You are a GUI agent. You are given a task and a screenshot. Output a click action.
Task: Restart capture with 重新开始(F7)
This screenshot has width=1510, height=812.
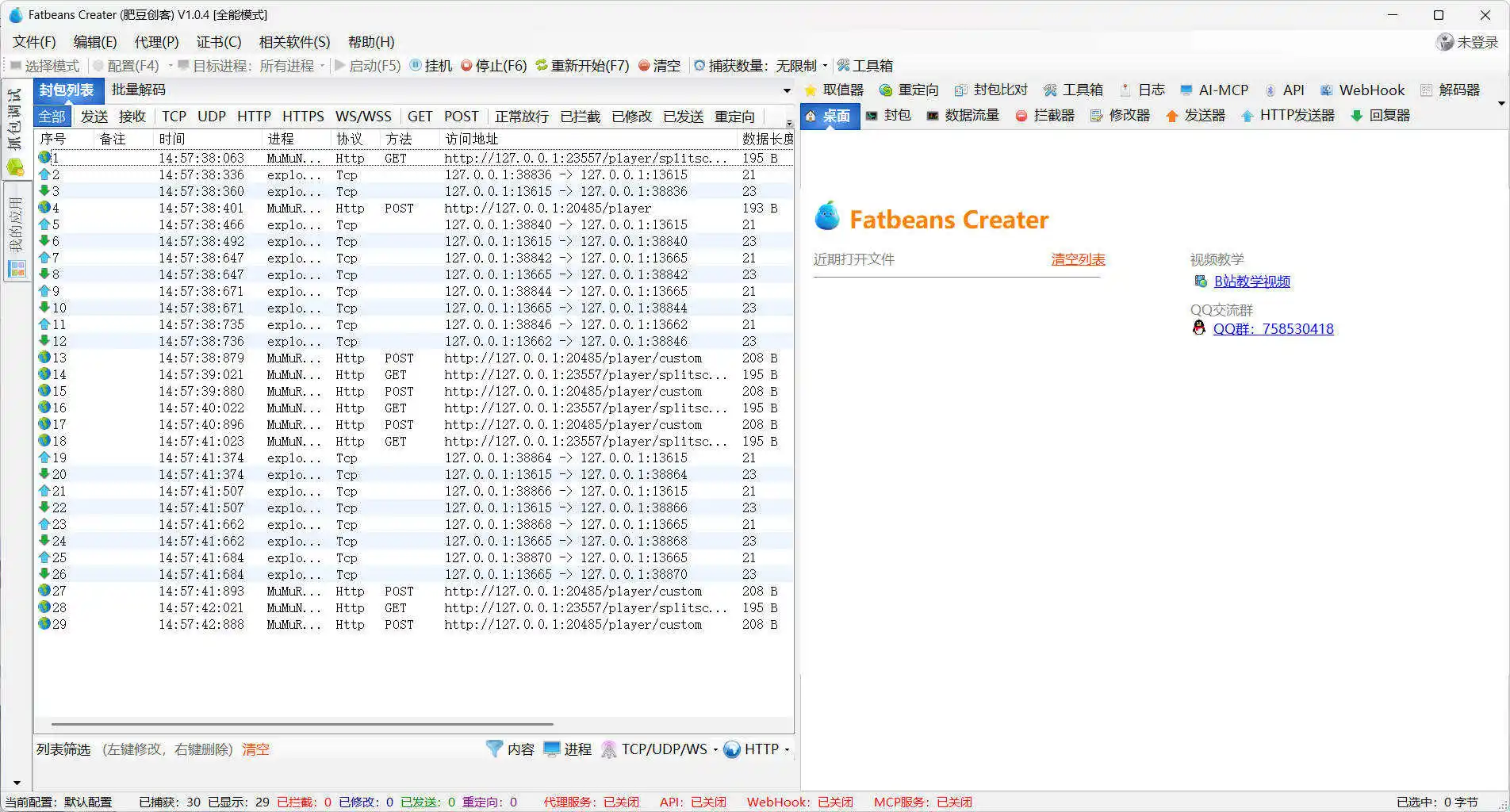point(582,66)
